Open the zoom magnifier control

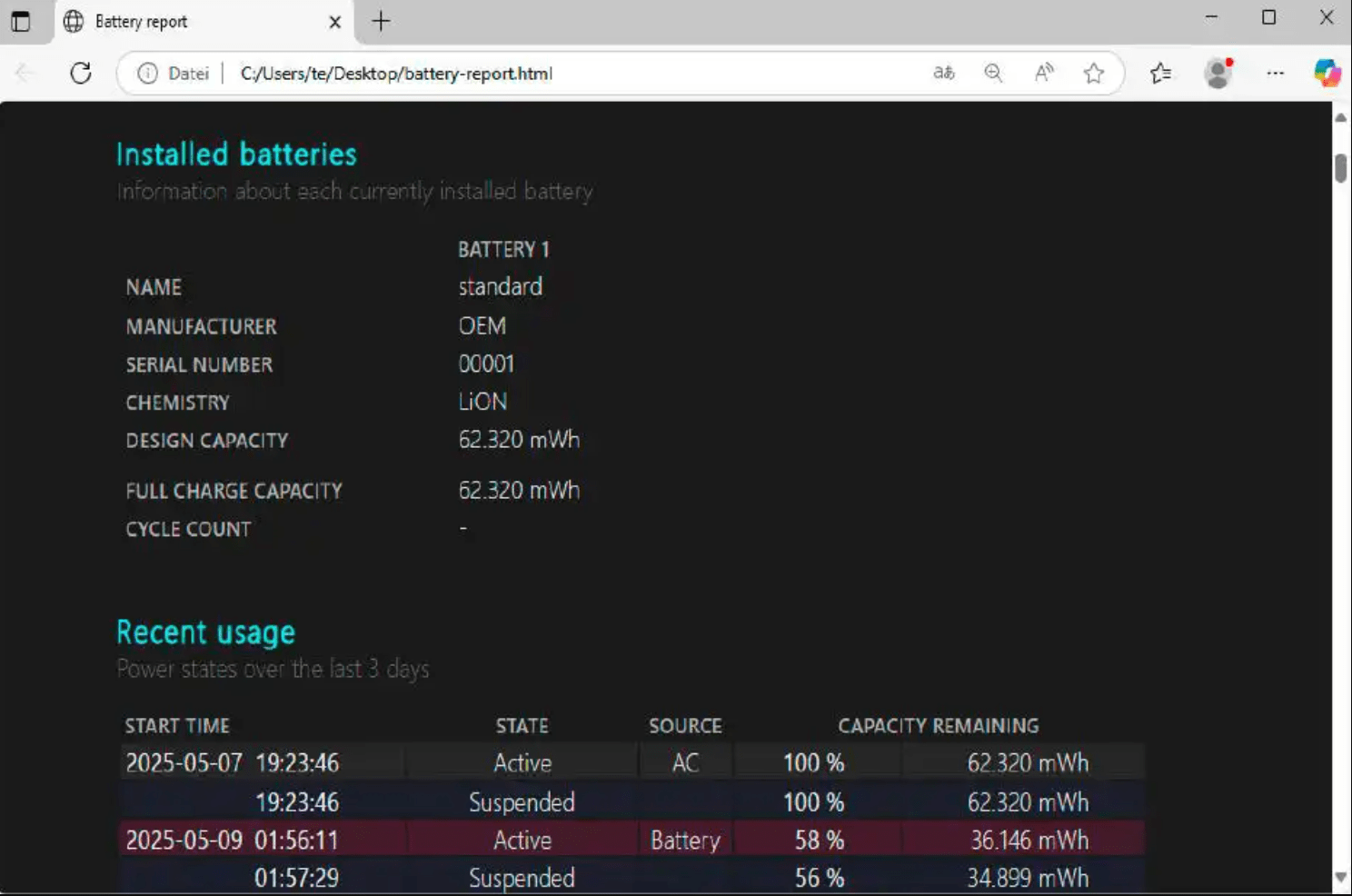point(993,73)
